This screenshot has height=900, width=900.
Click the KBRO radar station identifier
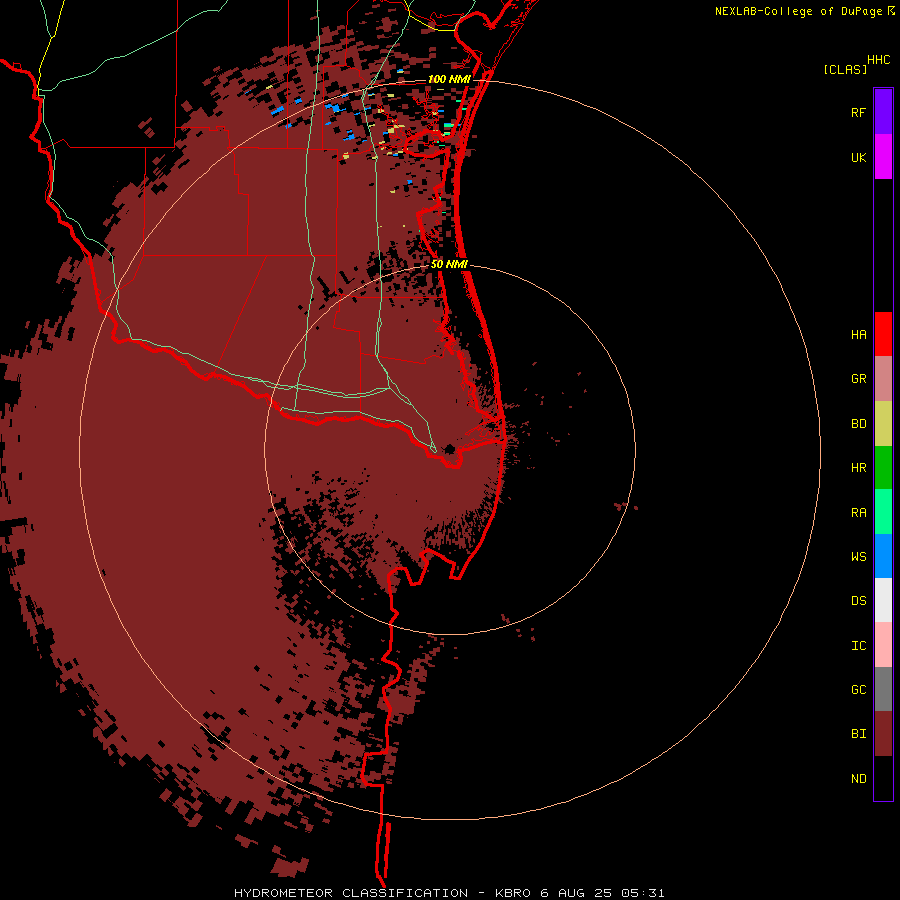click(x=513, y=893)
